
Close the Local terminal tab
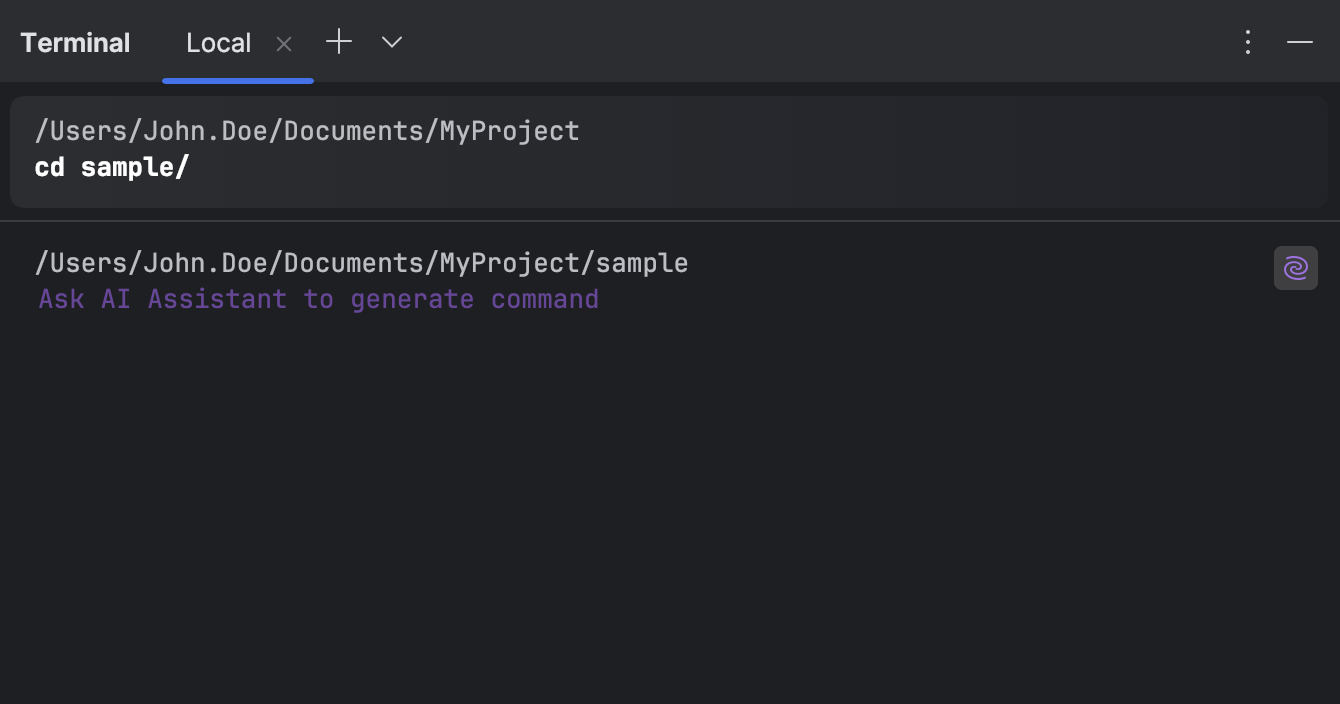283,43
